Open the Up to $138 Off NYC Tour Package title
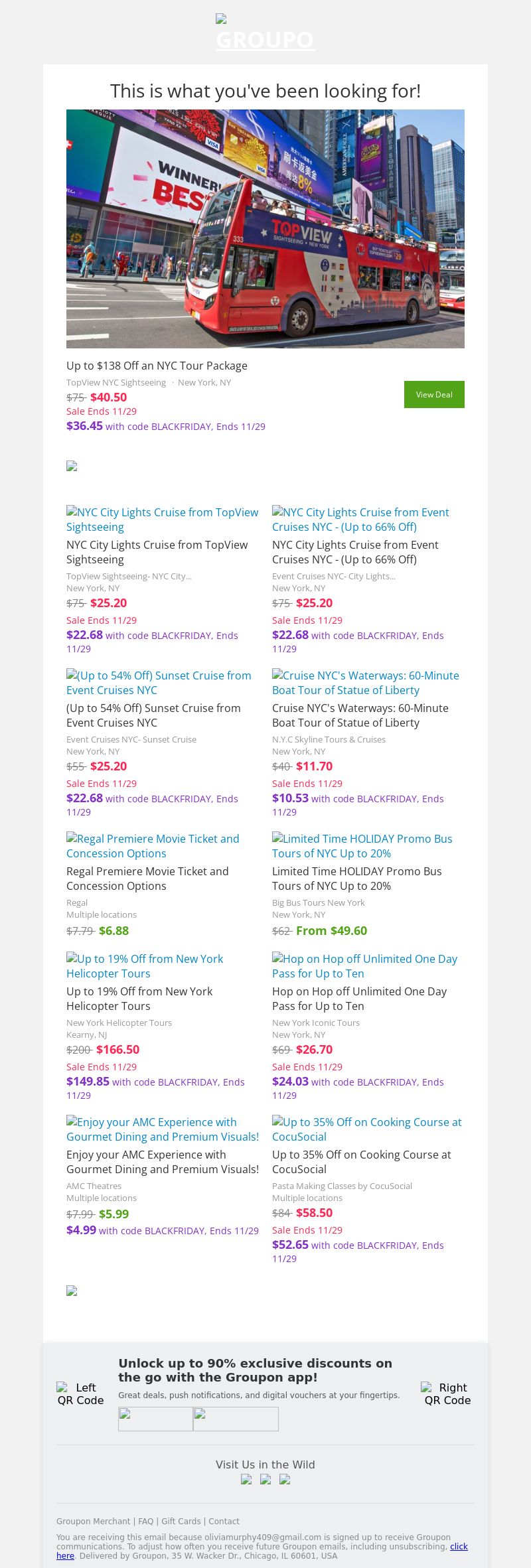Screen dimensions: 531x1568 pos(157,366)
